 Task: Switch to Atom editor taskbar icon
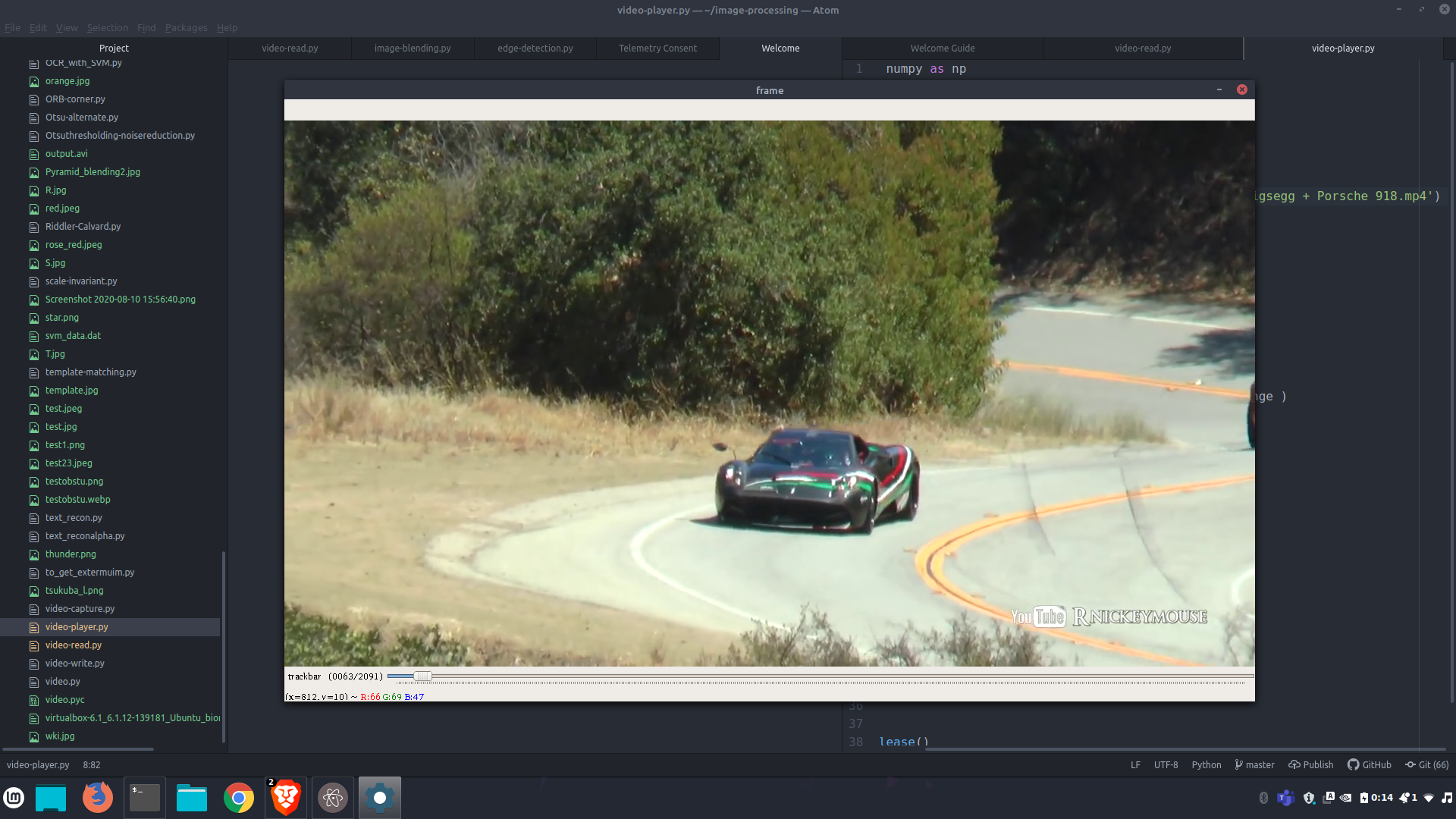tap(332, 798)
